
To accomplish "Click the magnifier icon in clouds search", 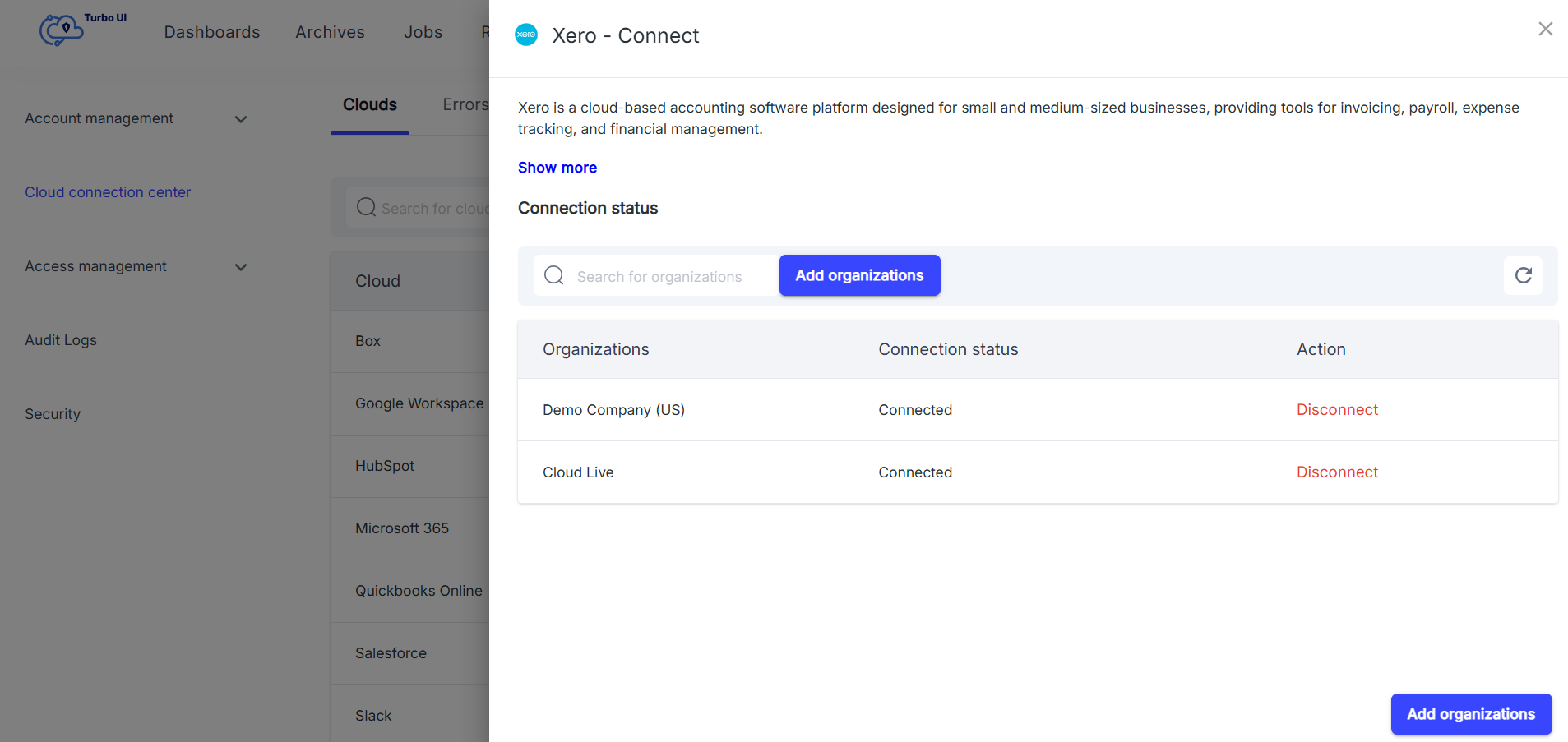I will [367, 207].
